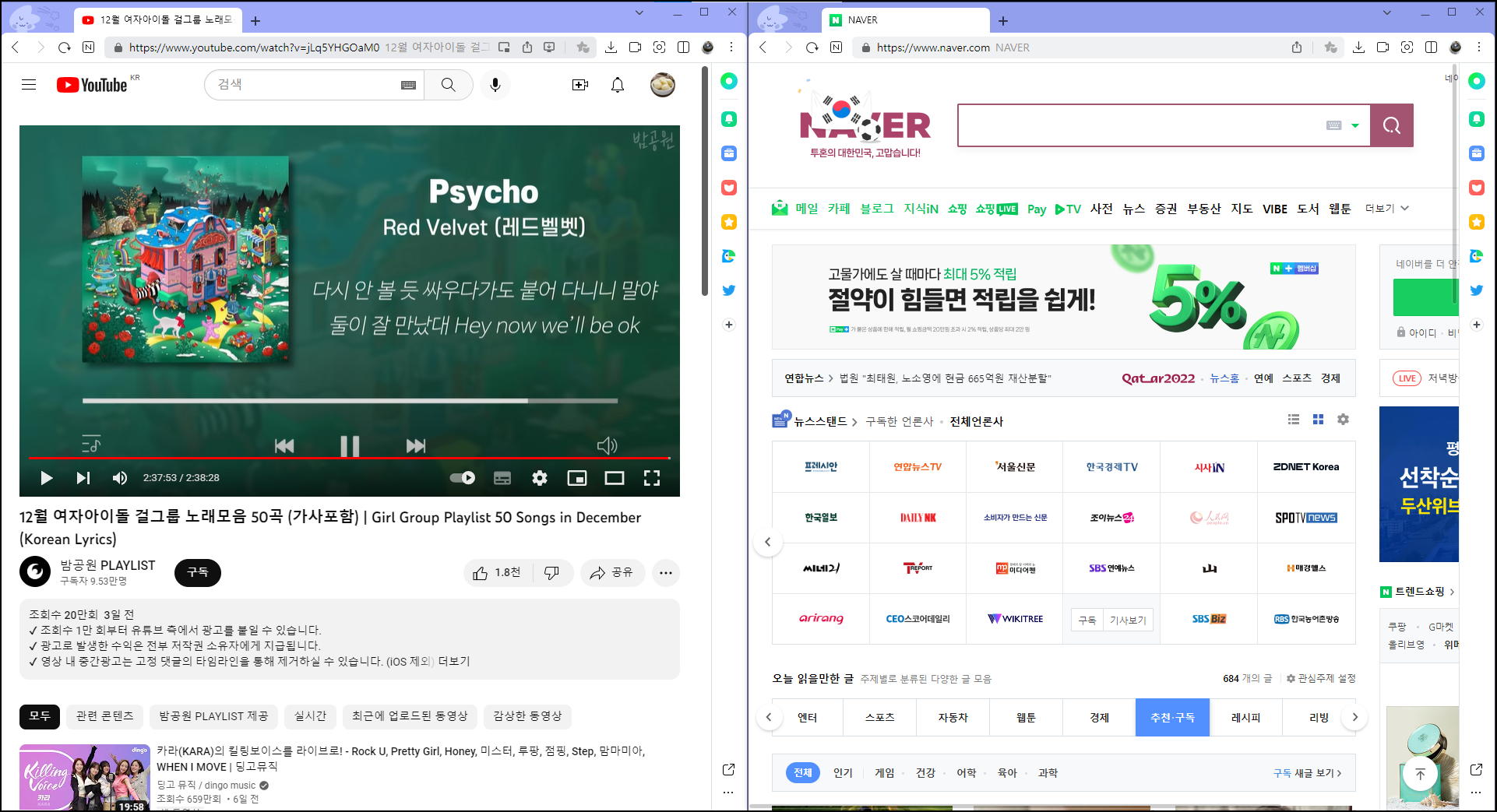Image resolution: width=1497 pixels, height=812 pixels.
Task: Expand Naver search autocomplete dropdown arrow
Action: (x=1355, y=125)
